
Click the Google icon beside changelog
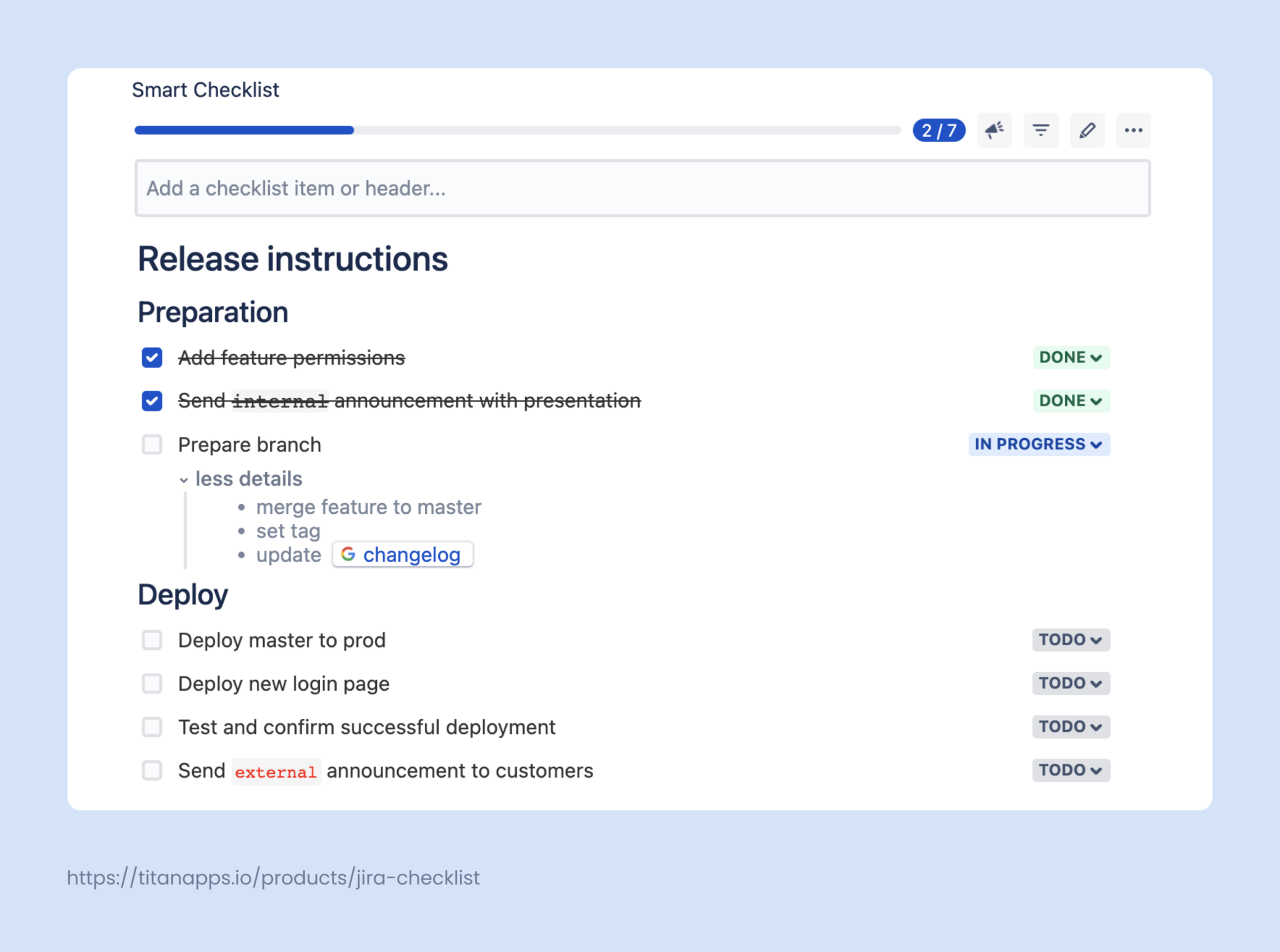[x=348, y=554]
